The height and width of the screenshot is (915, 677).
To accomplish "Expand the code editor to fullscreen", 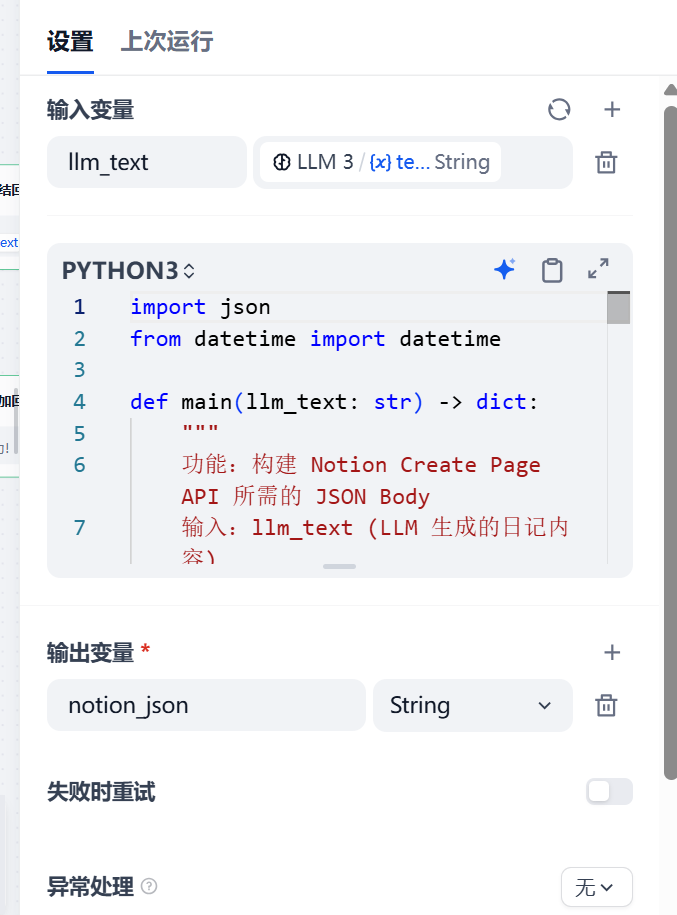I will 598,269.
